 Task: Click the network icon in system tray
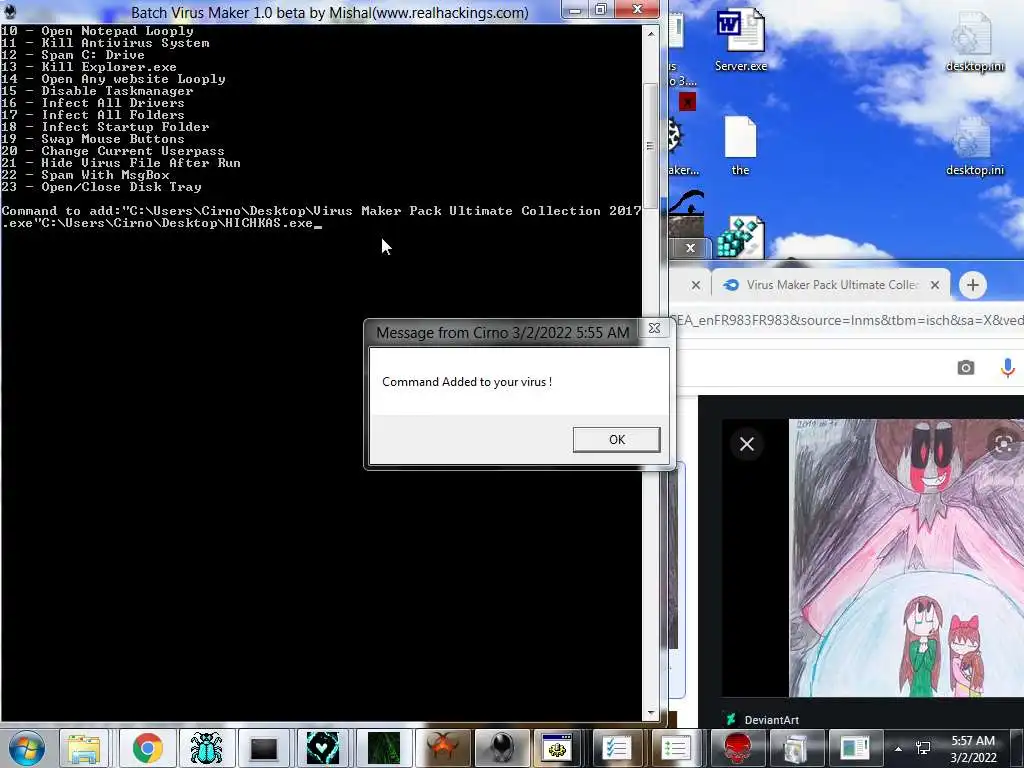coord(923,748)
